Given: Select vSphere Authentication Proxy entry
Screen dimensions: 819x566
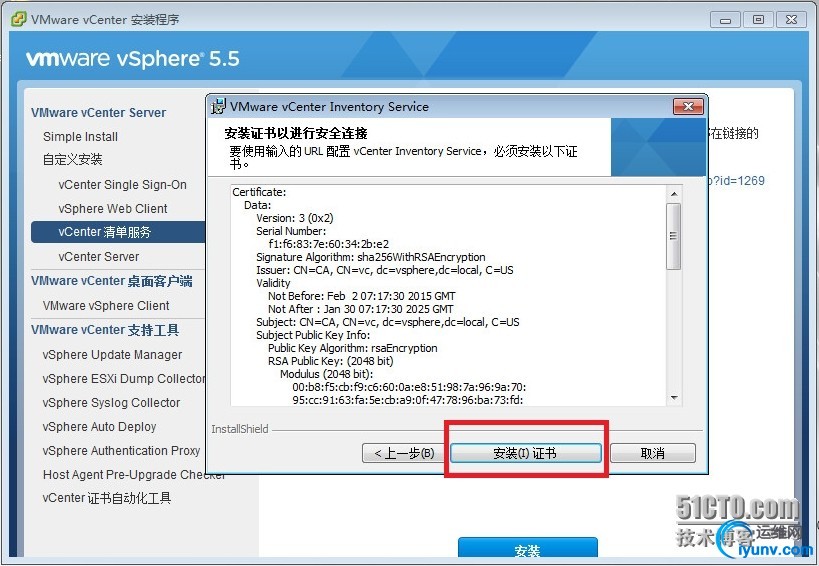Looking at the screenshot, I should click(x=121, y=451).
